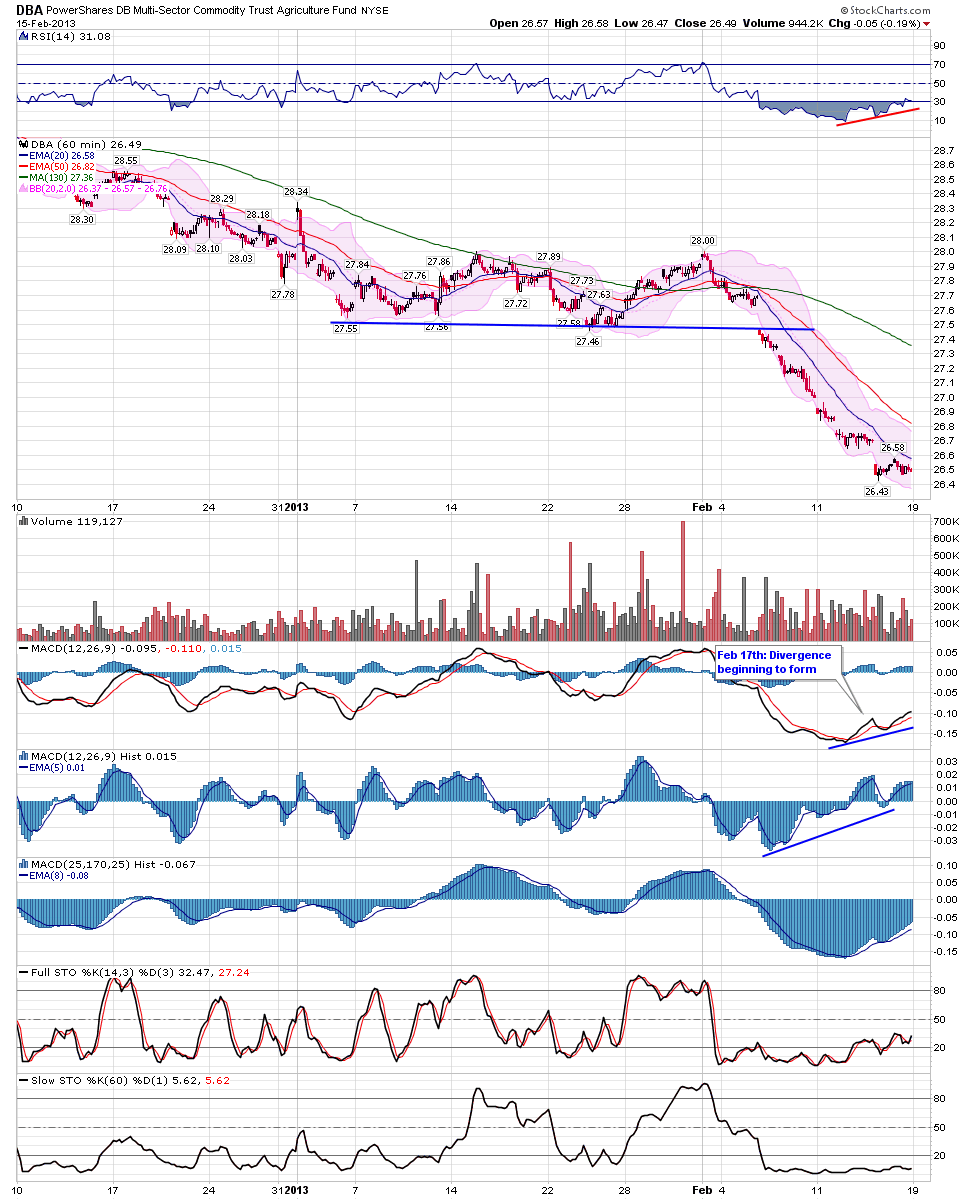Click the date 15-Feb-2013
This screenshot has height=1200, width=975.
click(47, 23)
